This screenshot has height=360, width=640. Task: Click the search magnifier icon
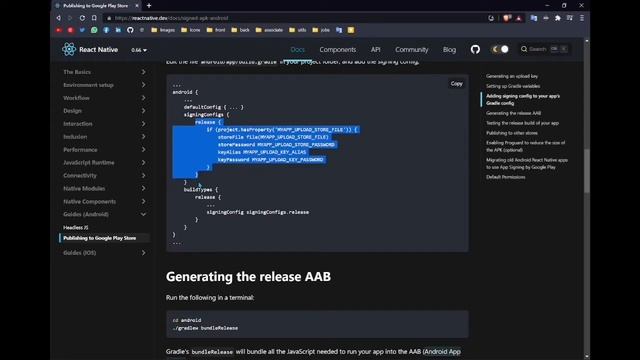[x=524, y=49]
